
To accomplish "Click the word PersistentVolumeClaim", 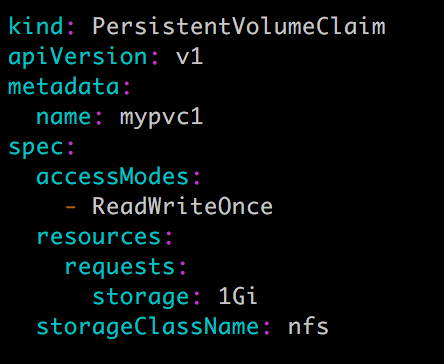I will (x=239, y=26).
